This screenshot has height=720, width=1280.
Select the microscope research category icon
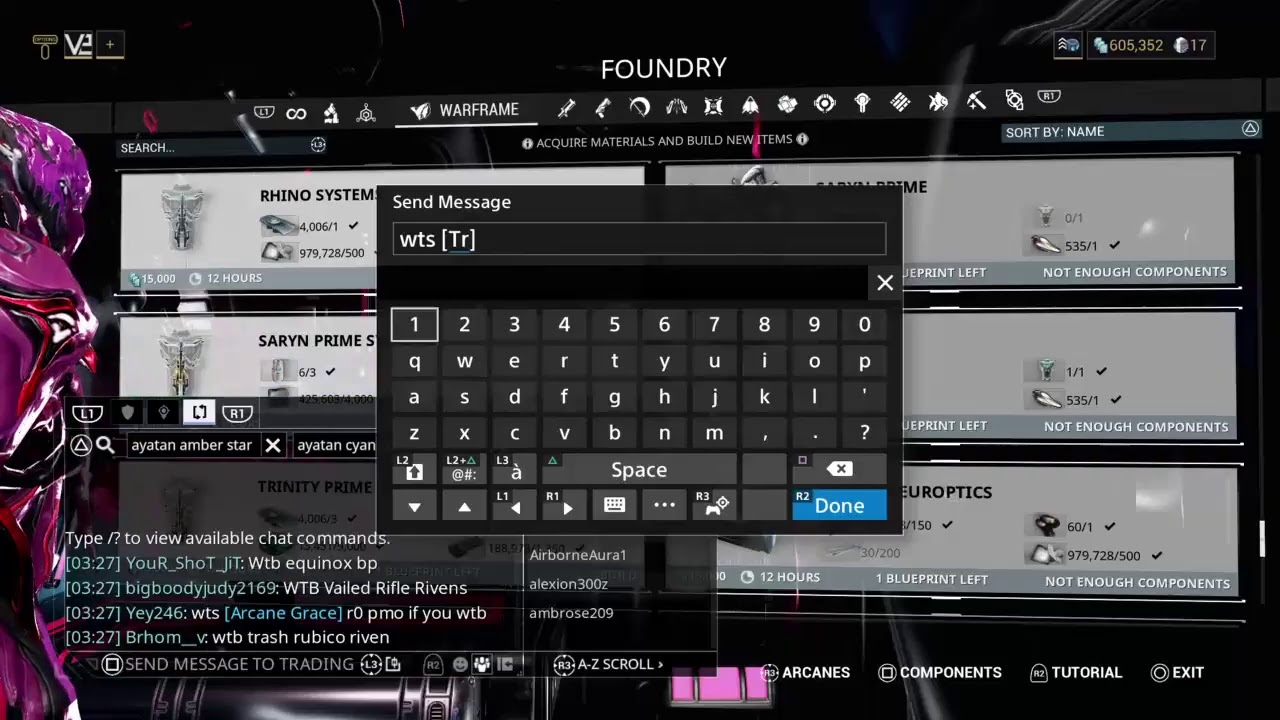331,113
